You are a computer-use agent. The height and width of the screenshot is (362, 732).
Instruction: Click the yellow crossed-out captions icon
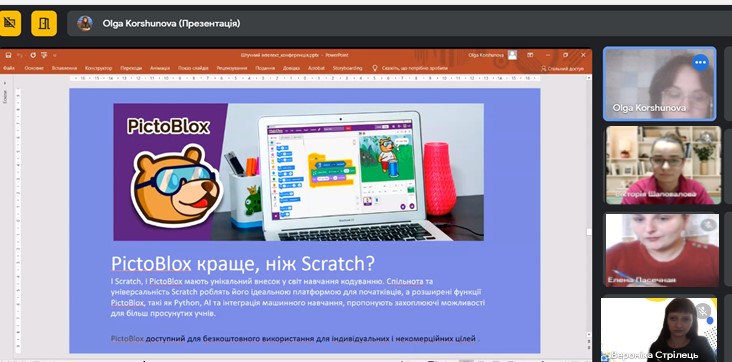pyautogui.click(x=9, y=23)
